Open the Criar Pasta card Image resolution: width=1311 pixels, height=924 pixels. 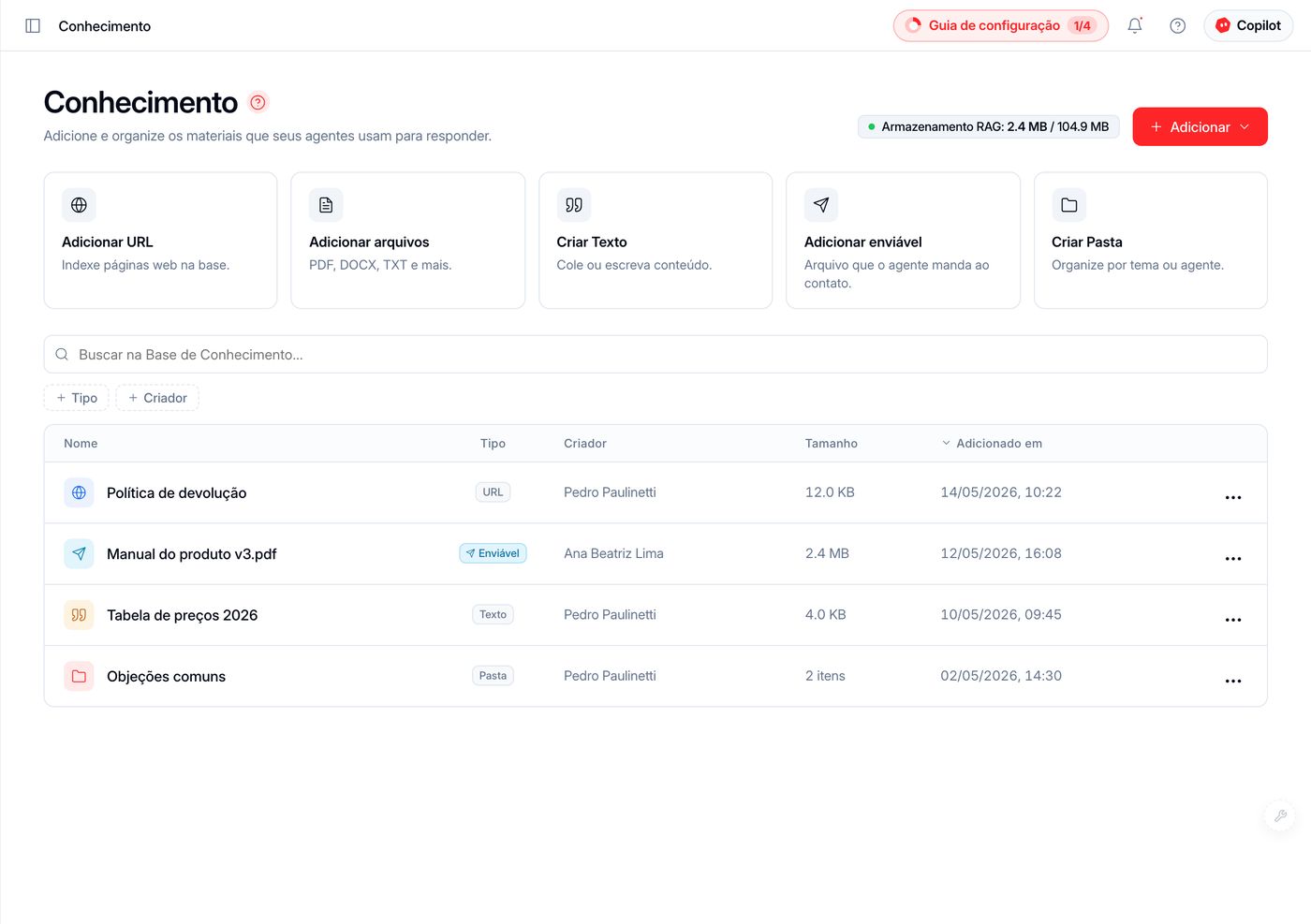1150,241
